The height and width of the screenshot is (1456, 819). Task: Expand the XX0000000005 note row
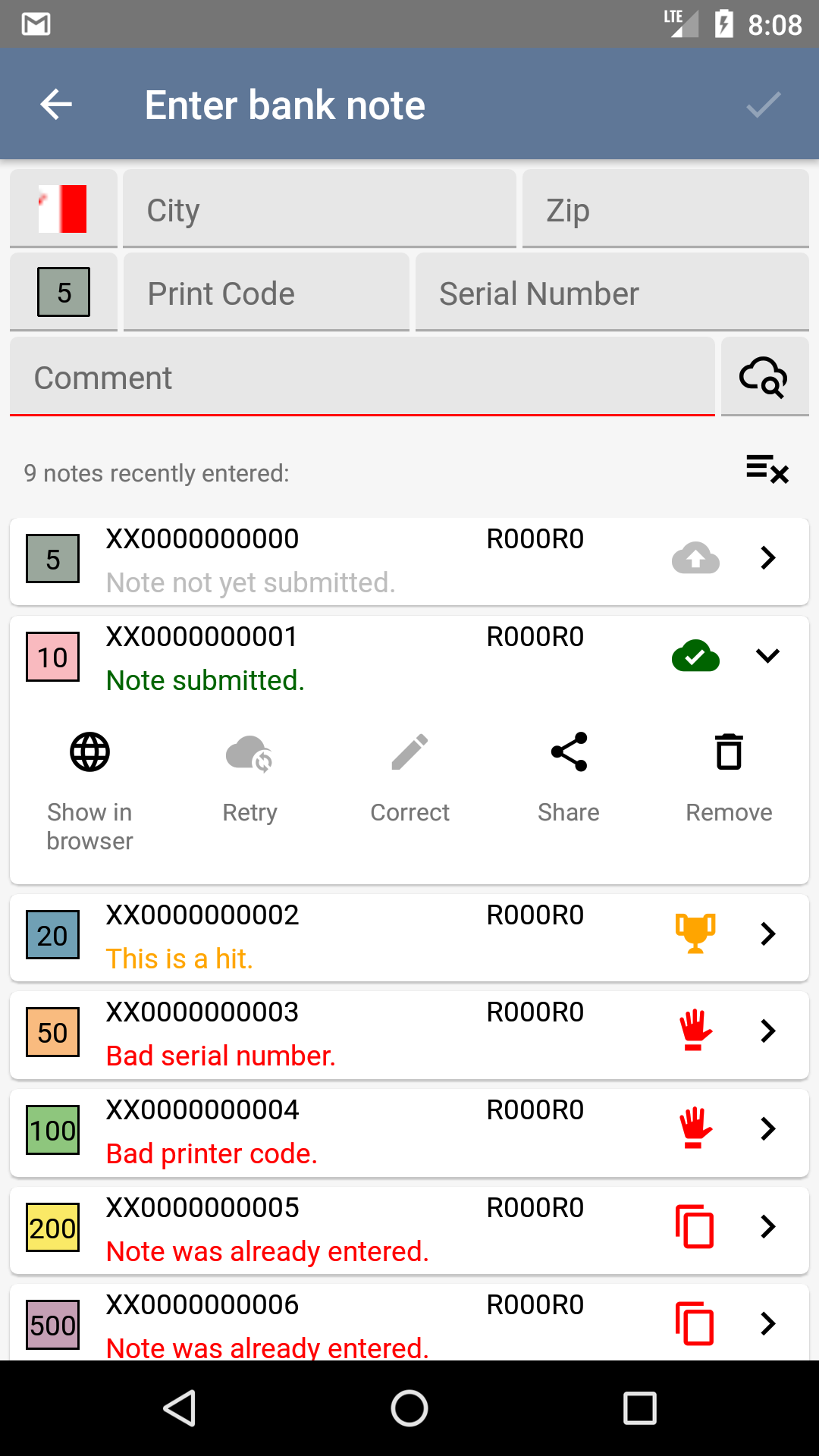768,1226
